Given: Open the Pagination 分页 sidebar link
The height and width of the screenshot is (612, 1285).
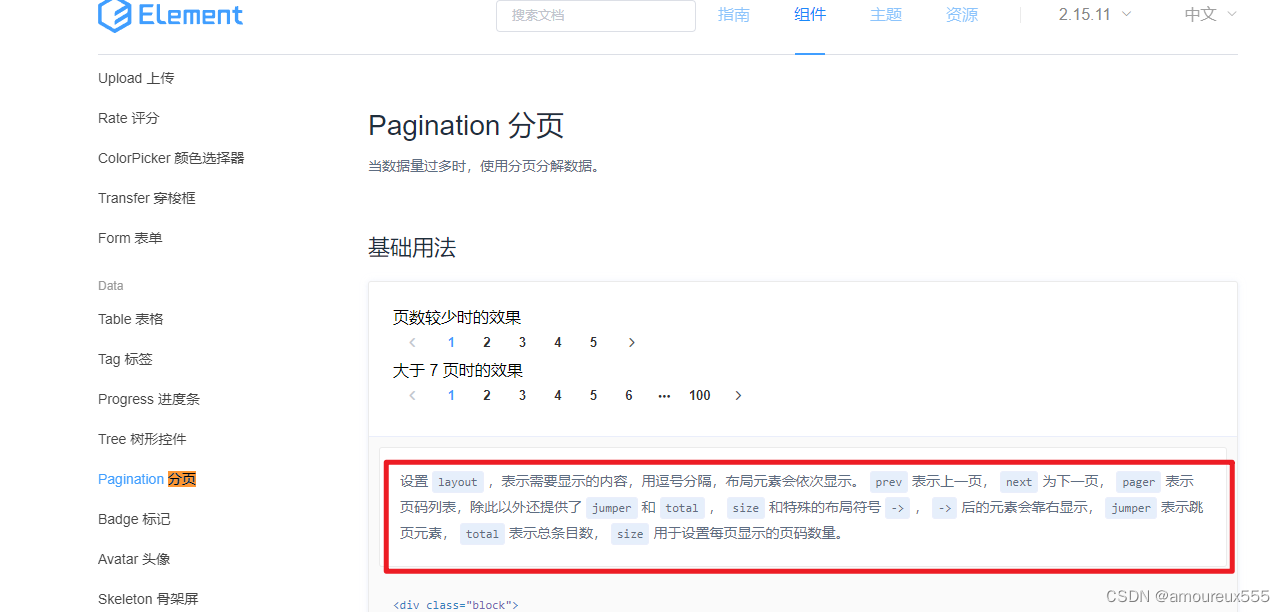Looking at the screenshot, I should point(146,479).
